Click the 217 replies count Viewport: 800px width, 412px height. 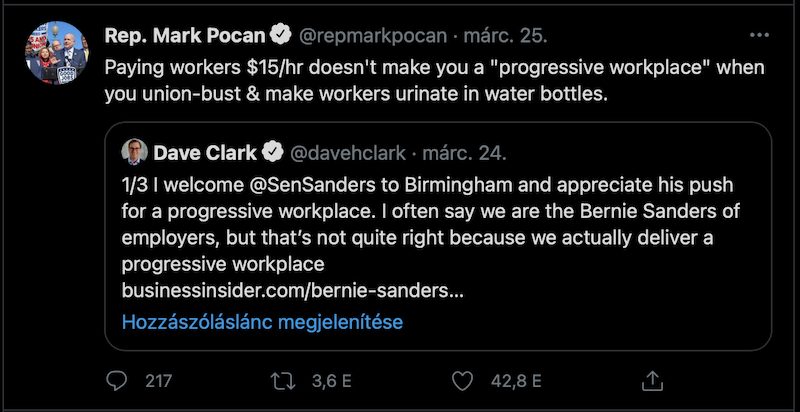click(x=158, y=380)
